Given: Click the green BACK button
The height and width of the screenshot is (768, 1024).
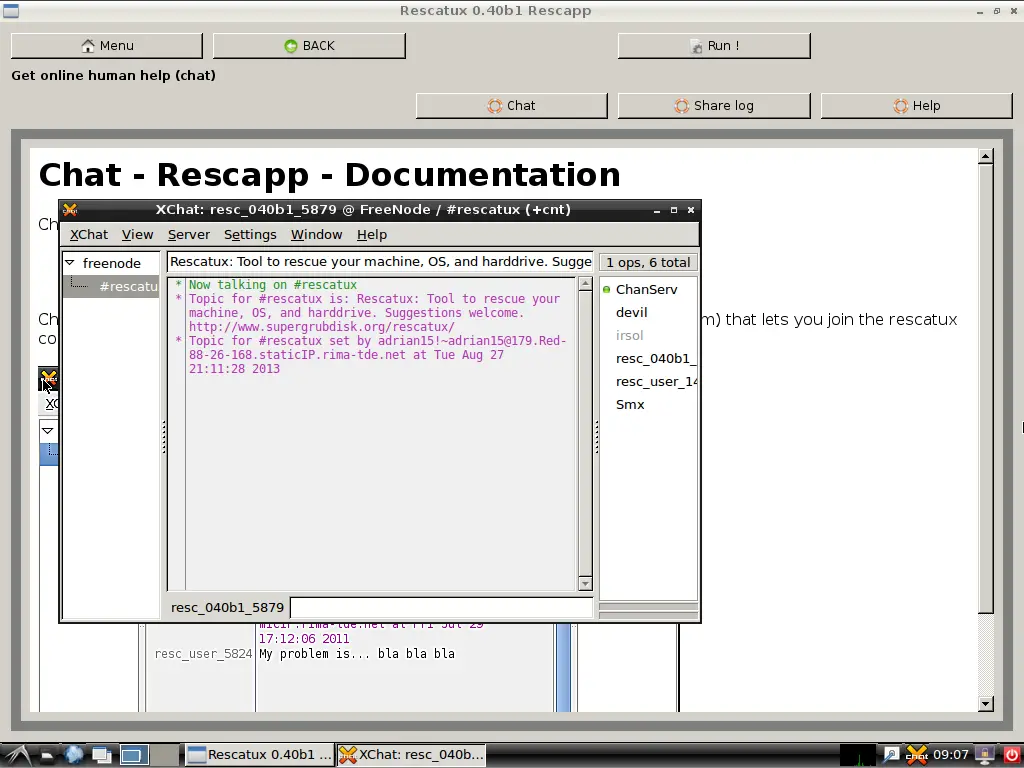Looking at the screenshot, I should 309,46.
